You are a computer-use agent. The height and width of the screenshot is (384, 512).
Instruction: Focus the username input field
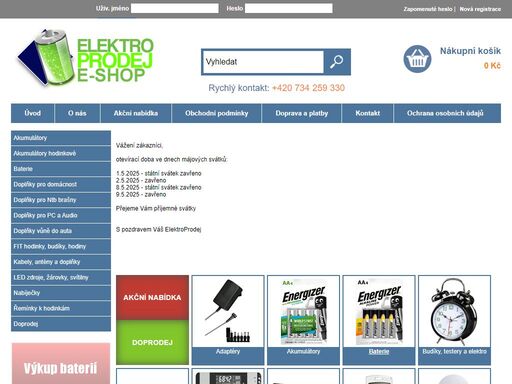point(175,8)
